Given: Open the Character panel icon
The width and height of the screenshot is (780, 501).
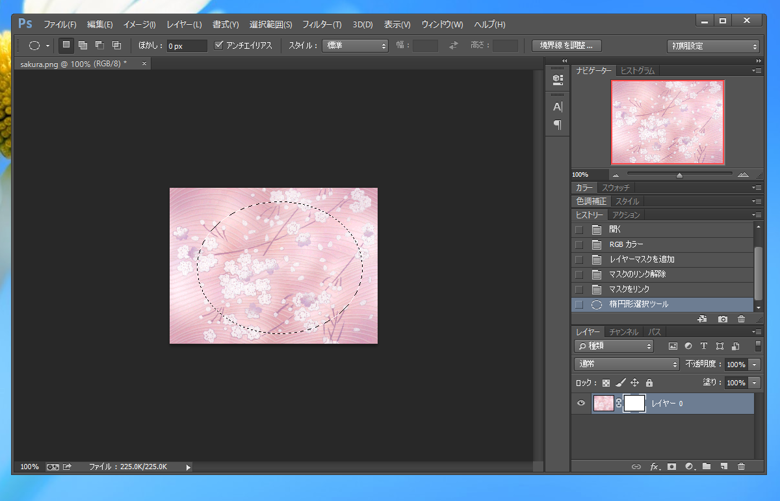Looking at the screenshot, I should [x=558, y=106].
